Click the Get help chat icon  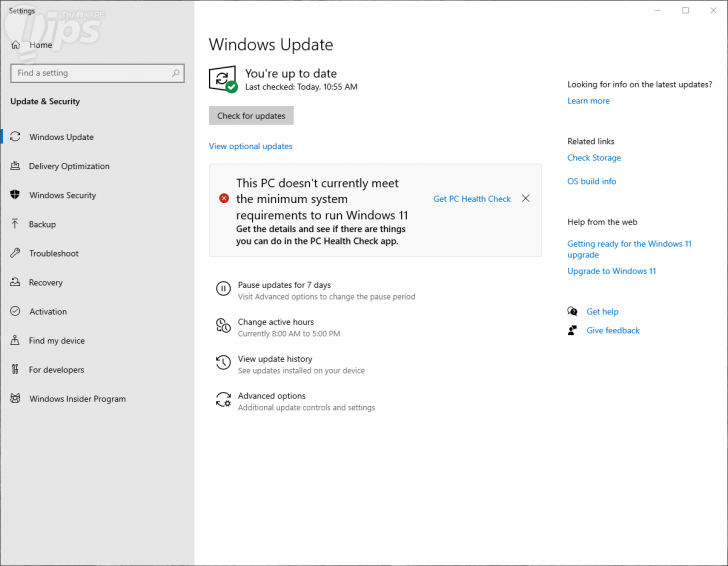pos(572,311)
